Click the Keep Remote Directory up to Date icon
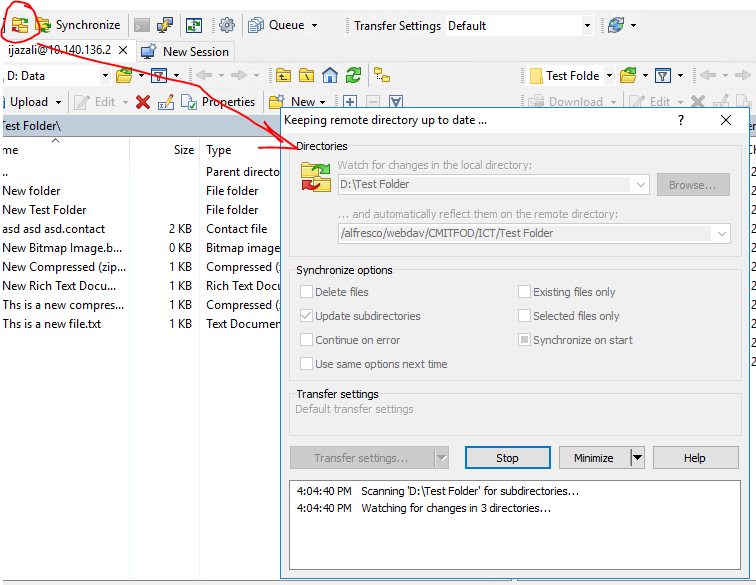Image resolution: width=756 pixels, height=585 pixels. point(19,25)
